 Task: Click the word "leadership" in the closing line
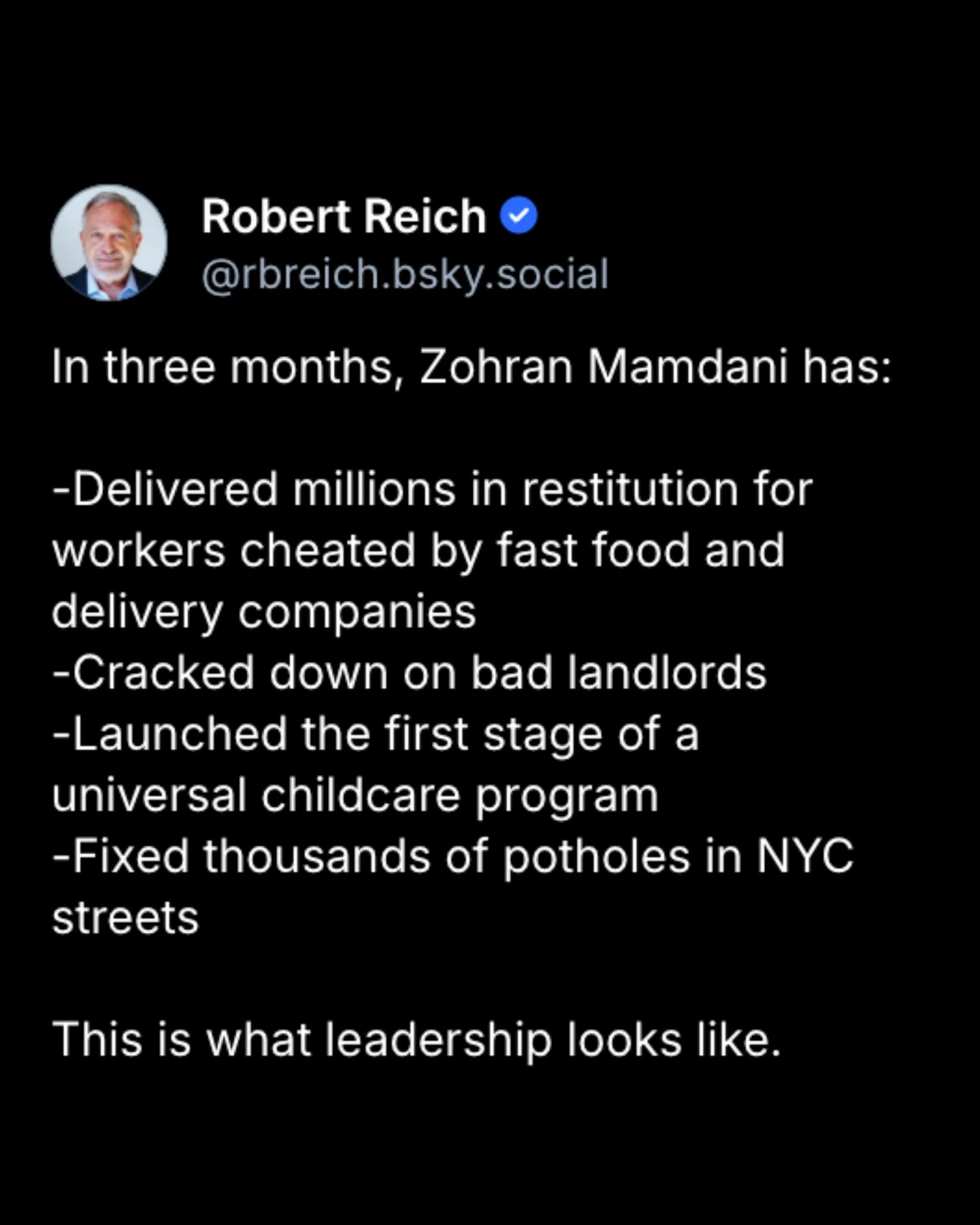pos(438,1040)
